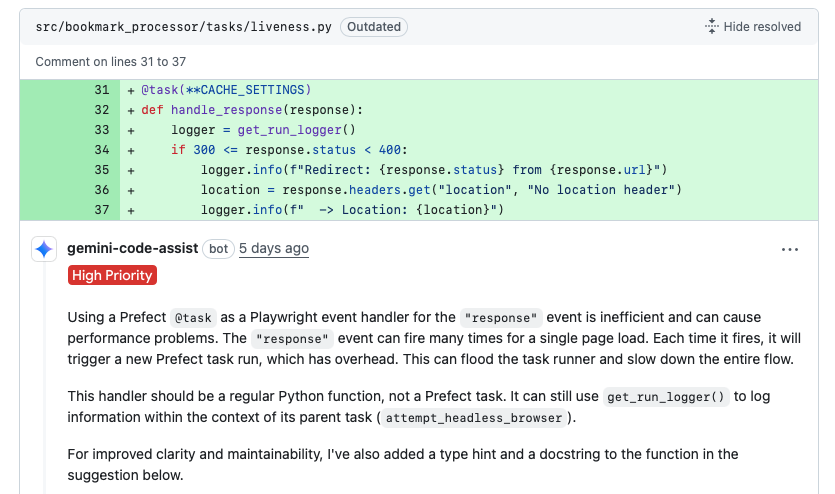Open the '5 days ago' timestamp link
The height and width of the screenshot is (494, 835).
pyautogui.click(x=274, y=249)
